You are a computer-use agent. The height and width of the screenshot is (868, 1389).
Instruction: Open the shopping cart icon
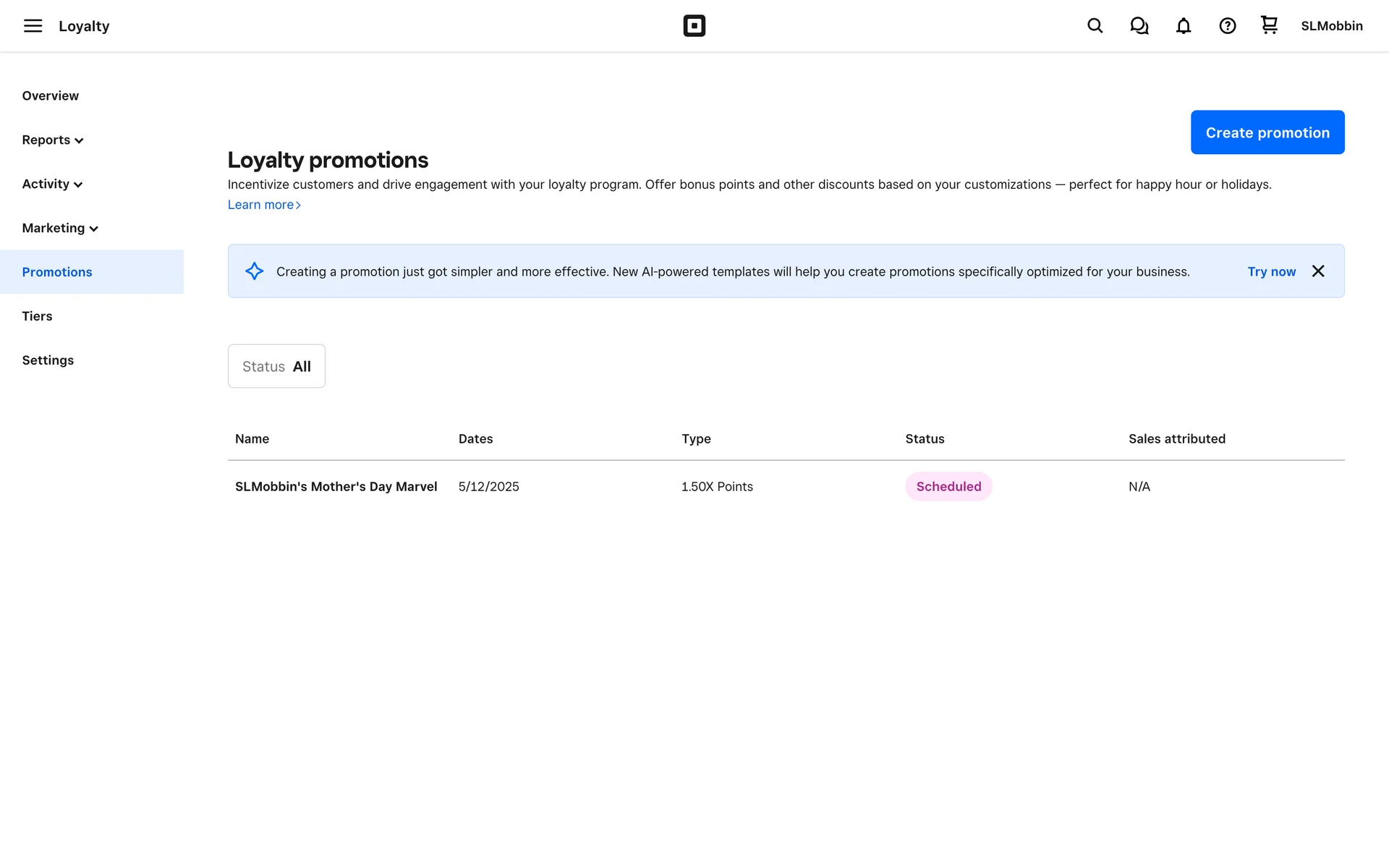1269,25
